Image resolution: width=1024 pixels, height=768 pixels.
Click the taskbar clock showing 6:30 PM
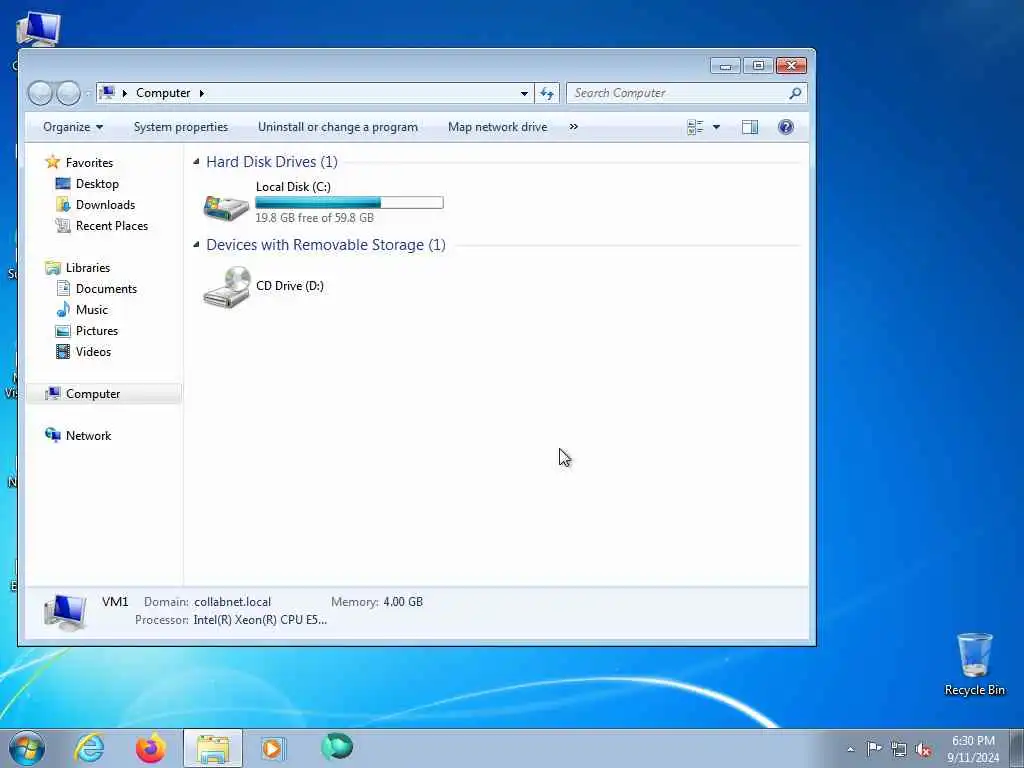[973, 749]
